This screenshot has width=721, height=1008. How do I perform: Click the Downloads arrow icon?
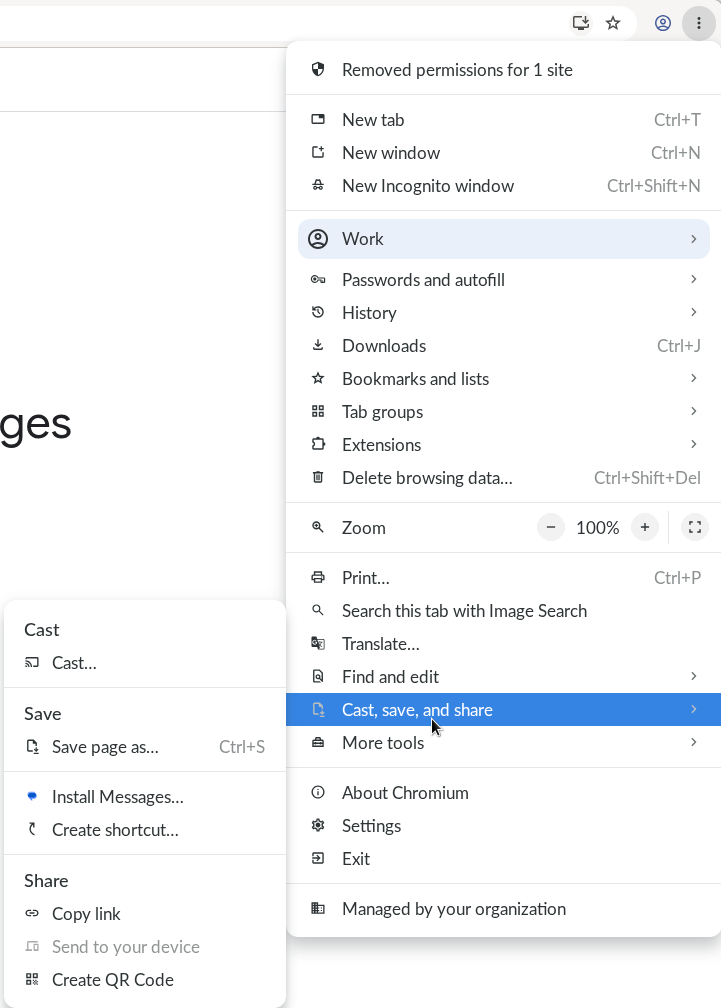(x=318, y=345)
